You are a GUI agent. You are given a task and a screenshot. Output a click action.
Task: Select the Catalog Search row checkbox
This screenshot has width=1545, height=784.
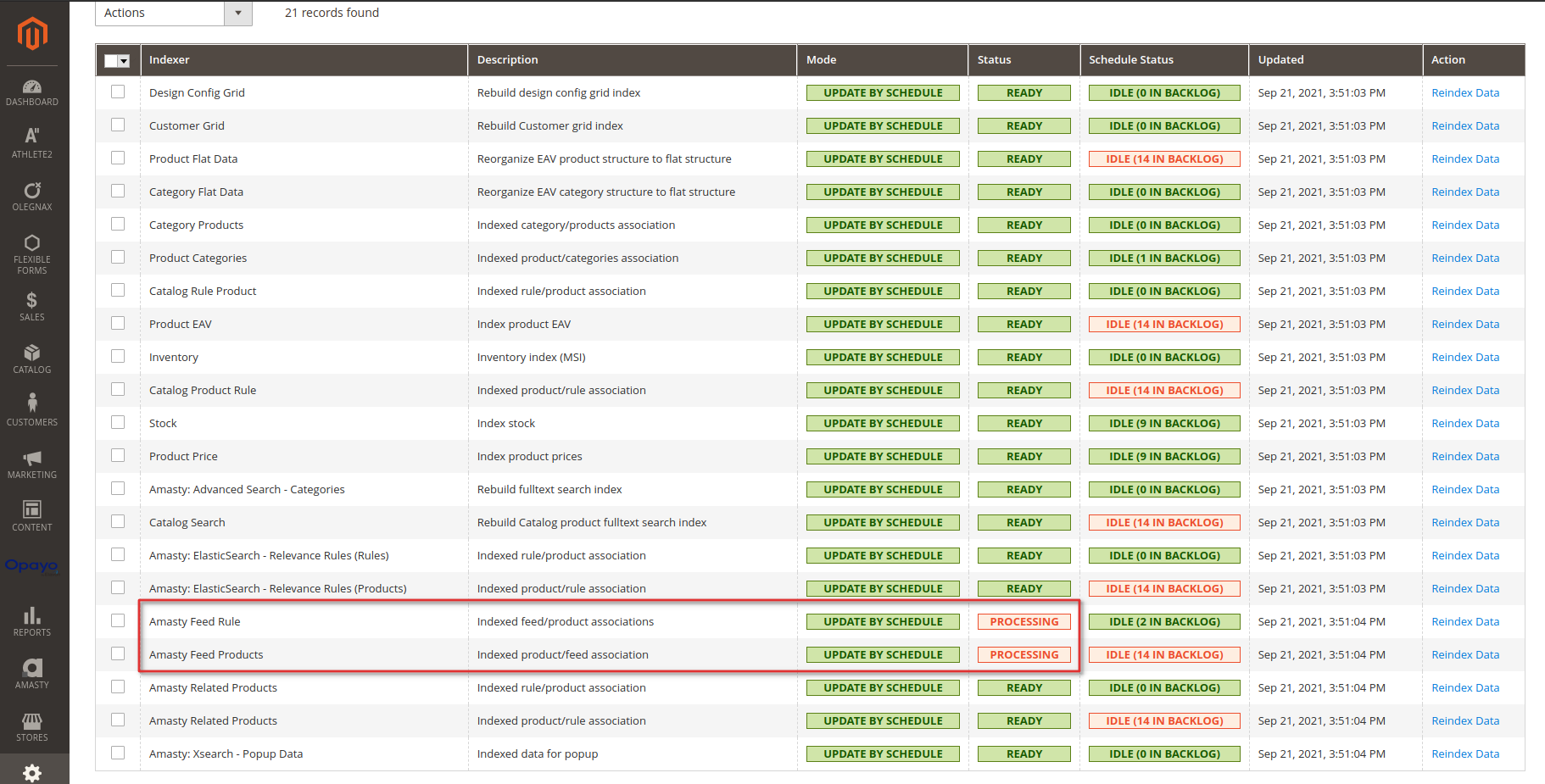pyautogui.click(x=118, y=521)
